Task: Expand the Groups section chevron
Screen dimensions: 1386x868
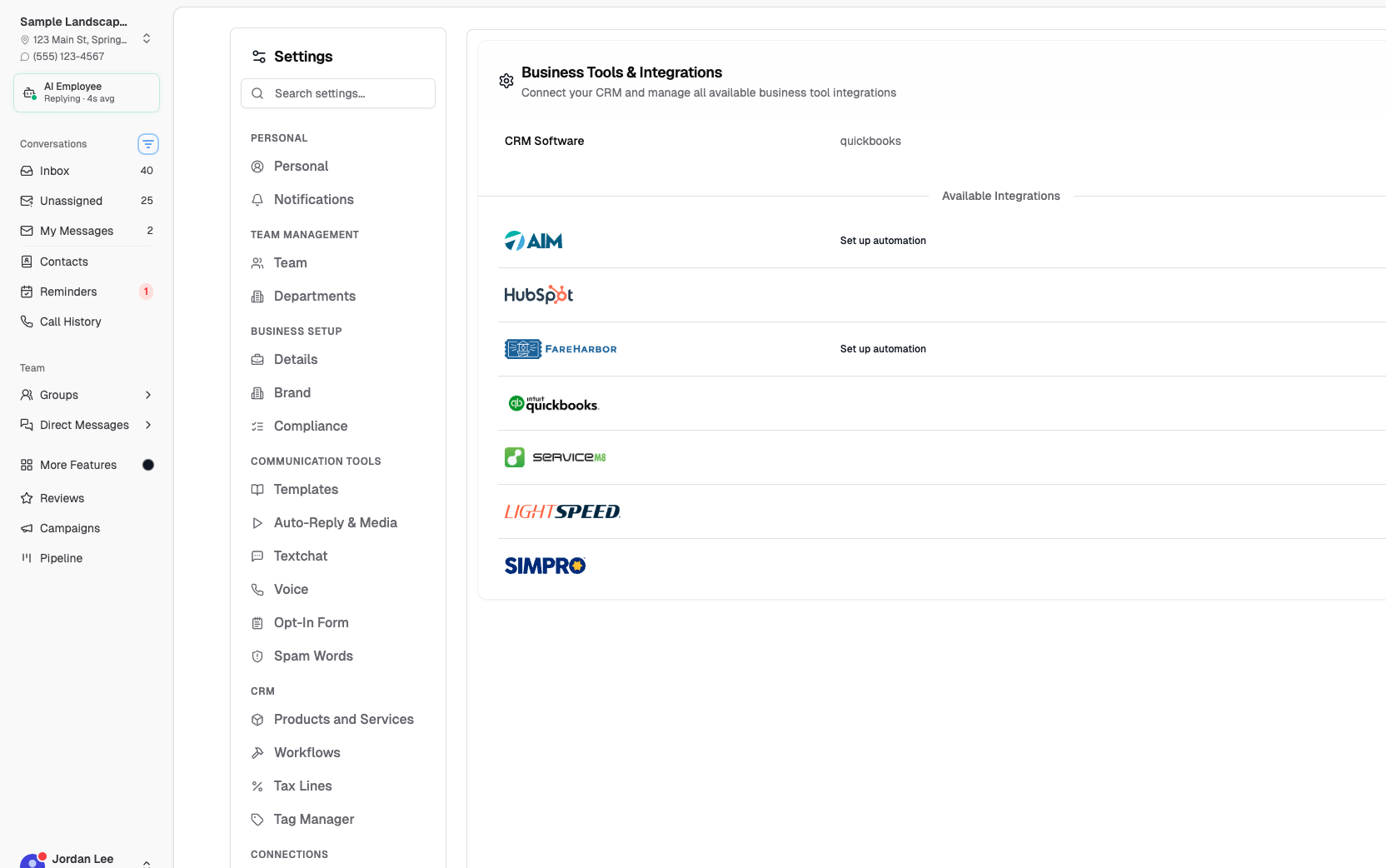Action: coord(148,395)
